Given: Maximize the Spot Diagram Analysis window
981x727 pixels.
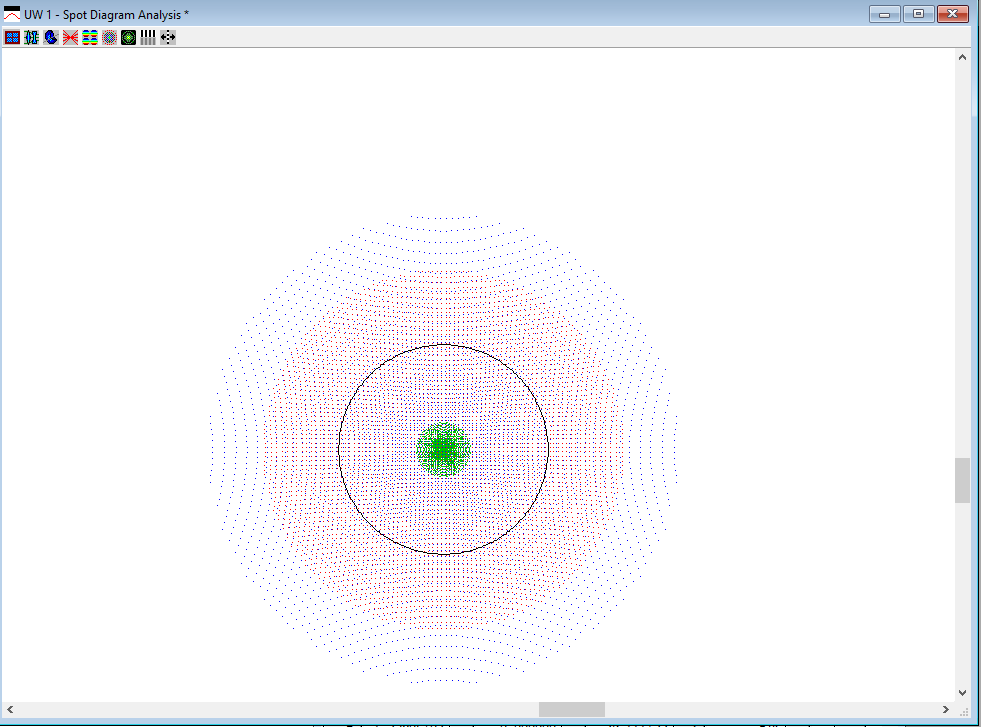Looking at the screenshot, I should tap(918, 13).
